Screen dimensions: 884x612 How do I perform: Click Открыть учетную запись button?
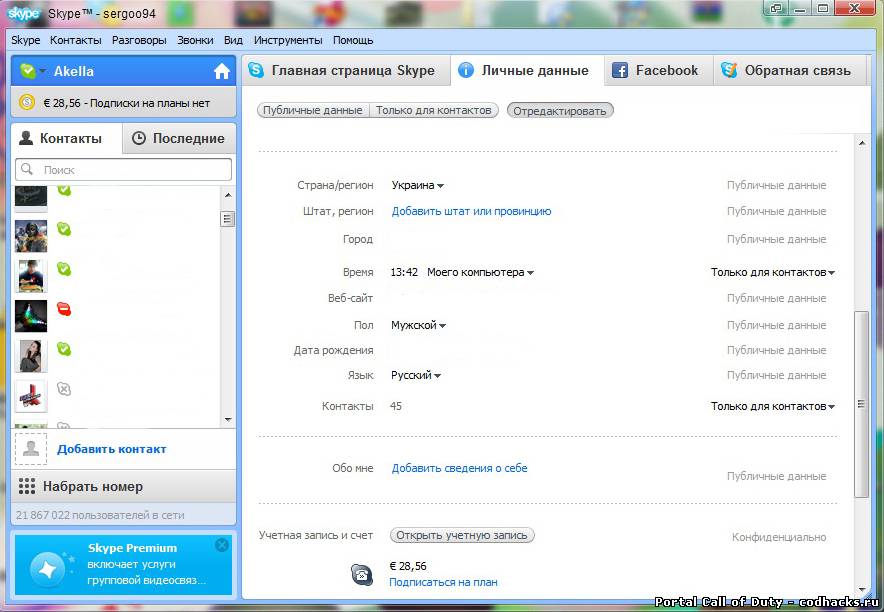coord(462,535)
